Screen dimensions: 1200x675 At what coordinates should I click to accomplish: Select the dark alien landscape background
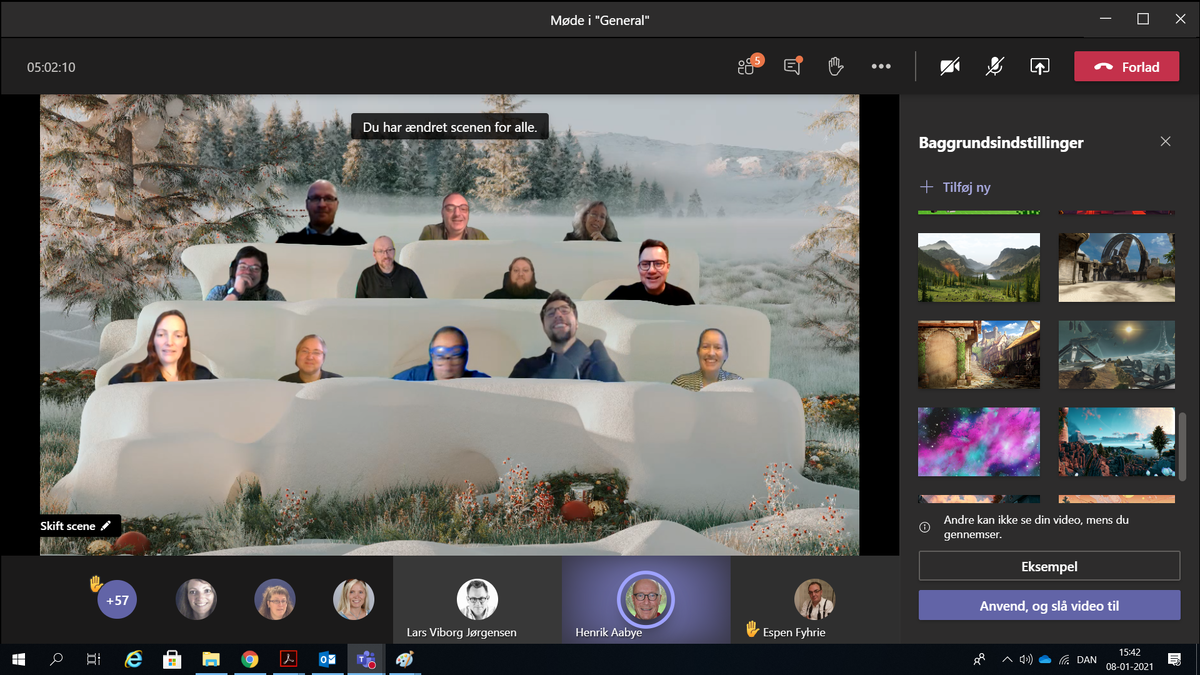pyautogui.click(x=1117, y=354)
